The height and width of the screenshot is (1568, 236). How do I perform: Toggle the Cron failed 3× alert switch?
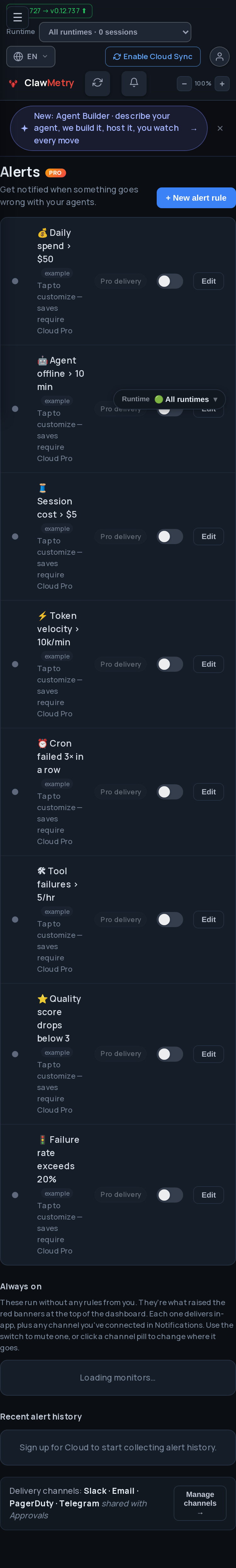pyautogui.click(x=170, y=792)
